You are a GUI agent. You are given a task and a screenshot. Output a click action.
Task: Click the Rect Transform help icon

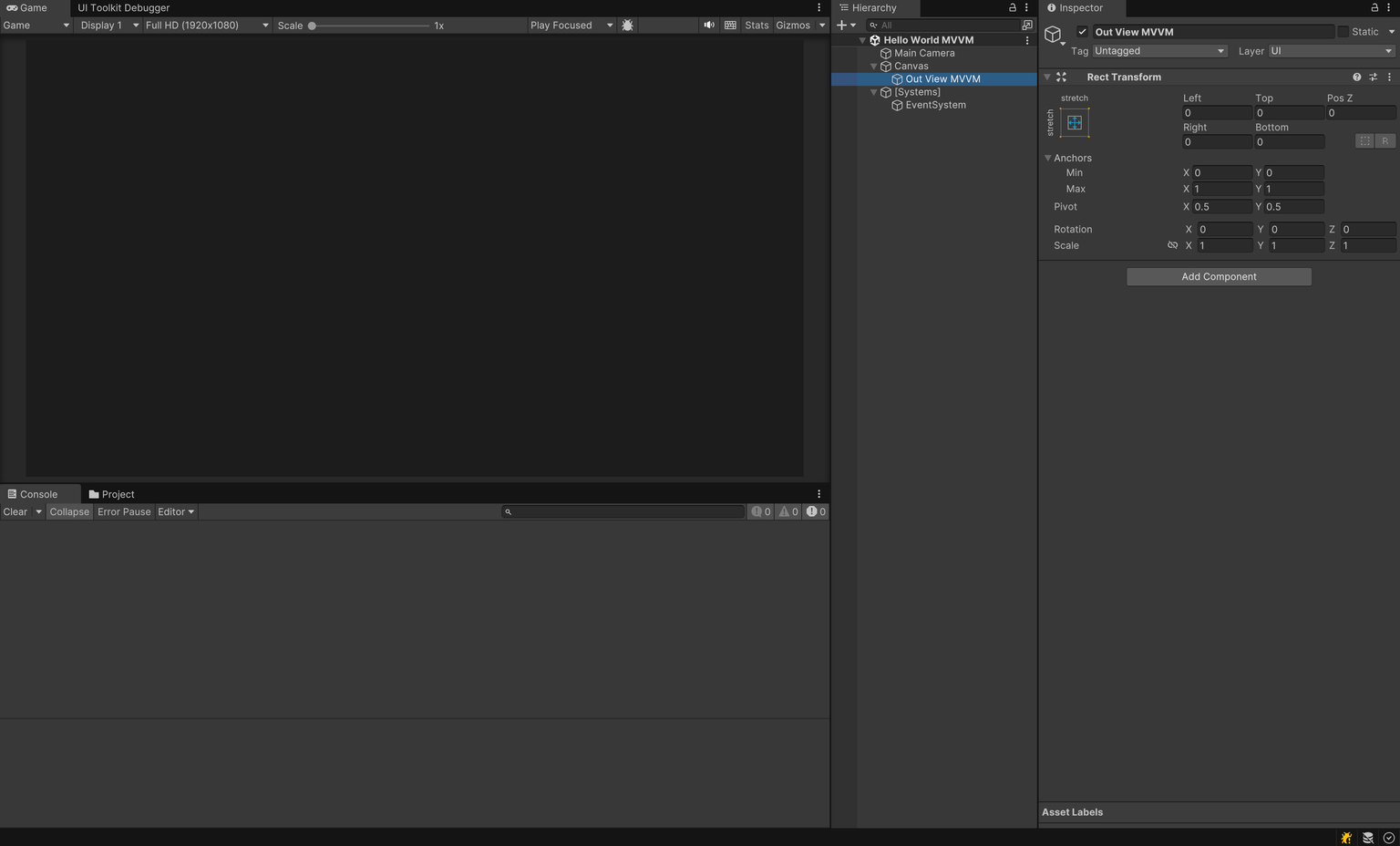pyautogui.click(x=1356, y=77)
